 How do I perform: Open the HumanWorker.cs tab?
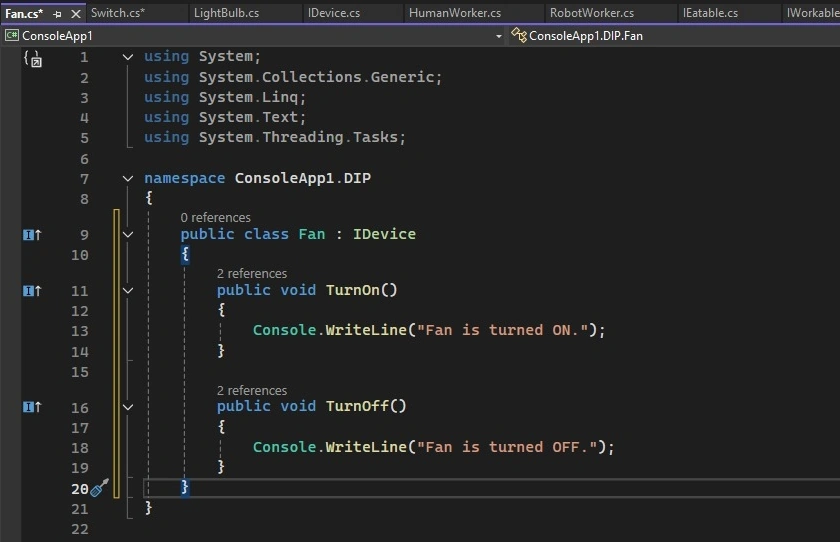click(455, 13)
